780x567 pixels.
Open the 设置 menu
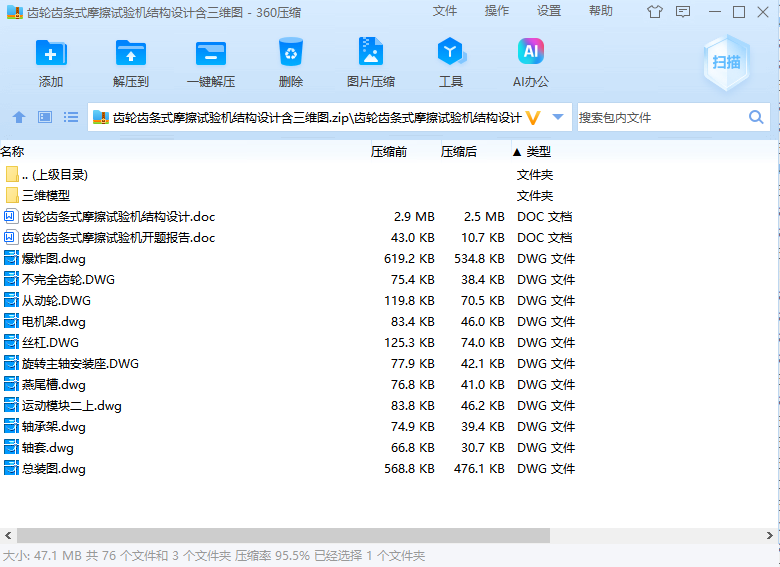coord(549,11)
